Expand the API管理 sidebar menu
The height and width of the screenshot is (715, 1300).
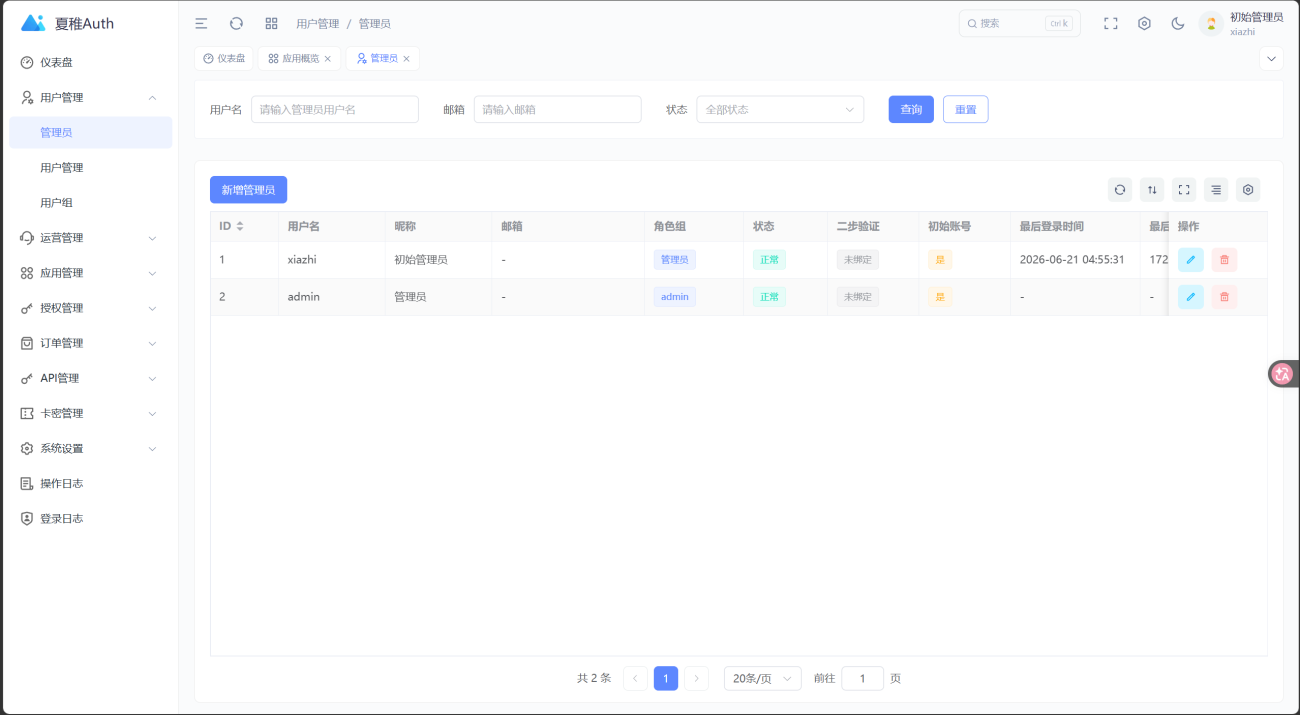90,378
